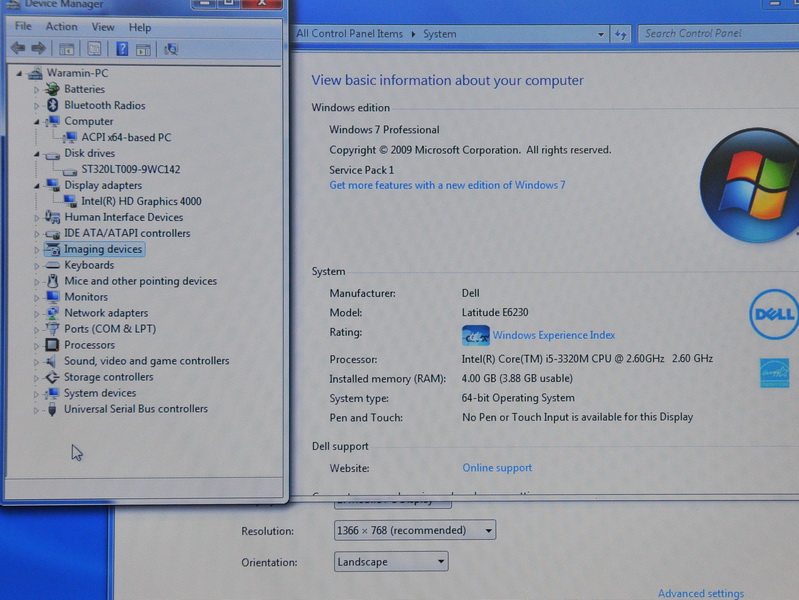The image size is (799, 600).
Task: Click the Waramin-PC computer icon
Action: click(x=35, y=73)
